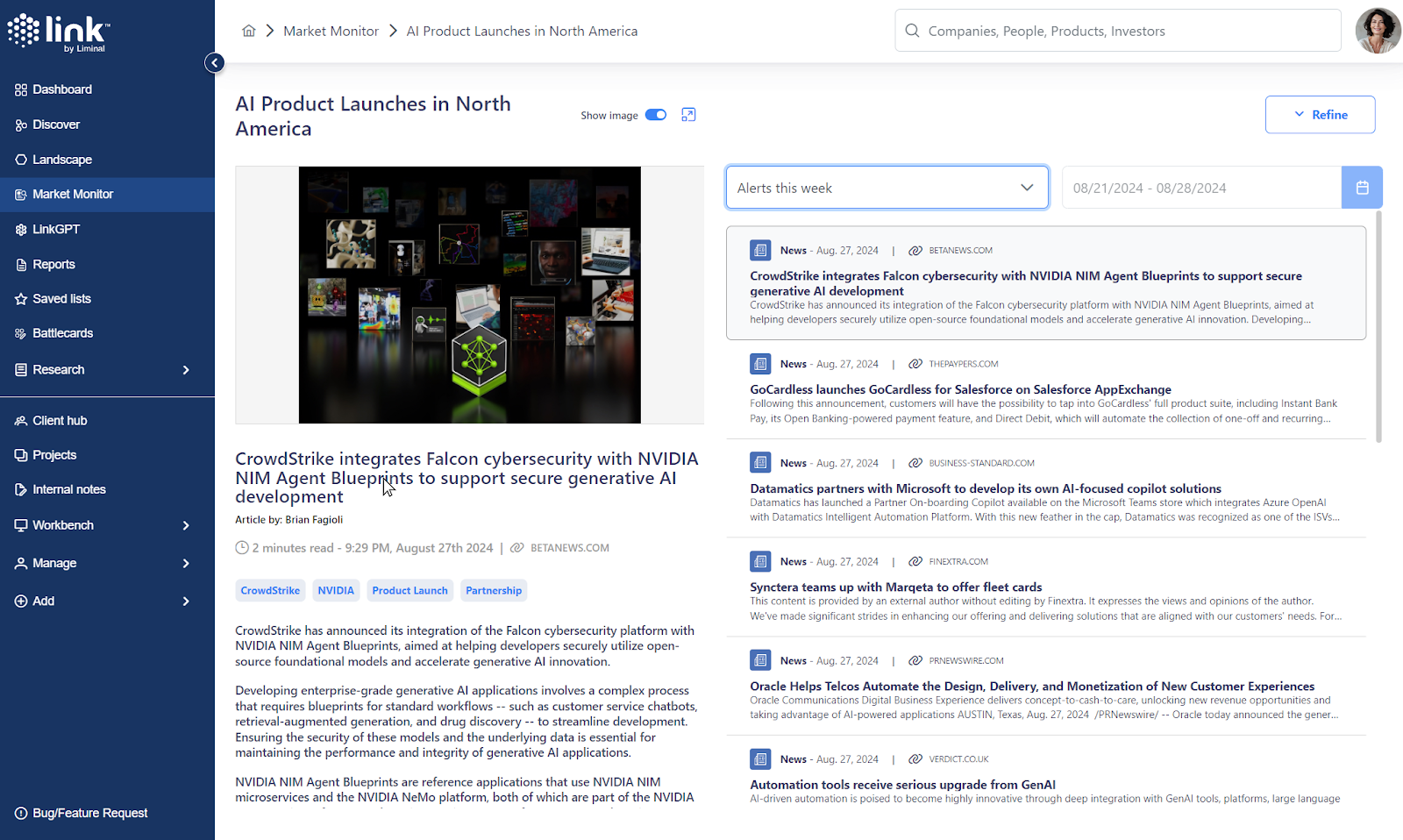The width and height of the screenshot is (1403, 840).
Task: Click the news icon on the Oracle item
Action: [x=760, y=660]
